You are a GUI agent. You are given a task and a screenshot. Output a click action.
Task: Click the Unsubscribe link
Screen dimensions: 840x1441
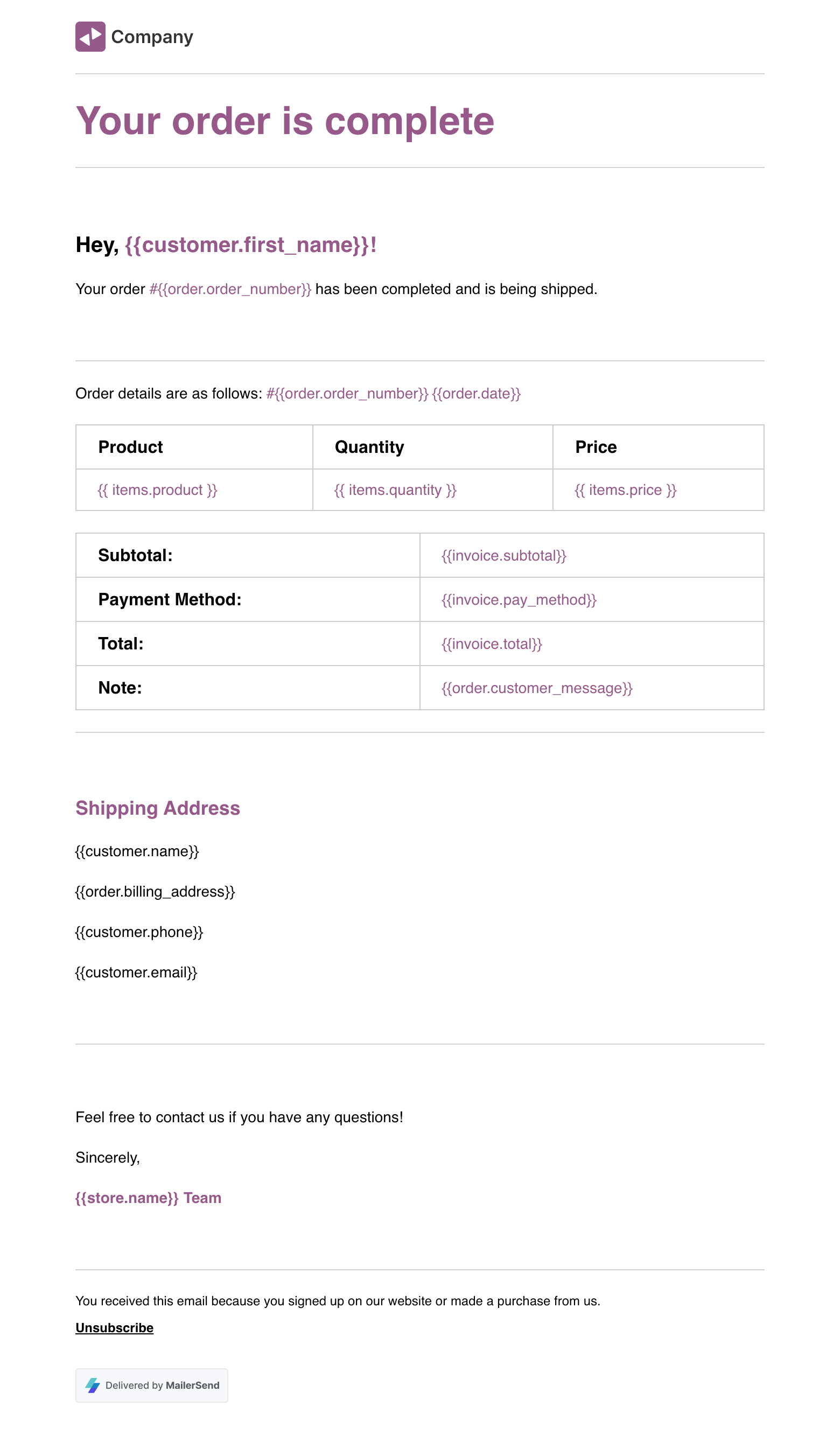coord(114,1327)
